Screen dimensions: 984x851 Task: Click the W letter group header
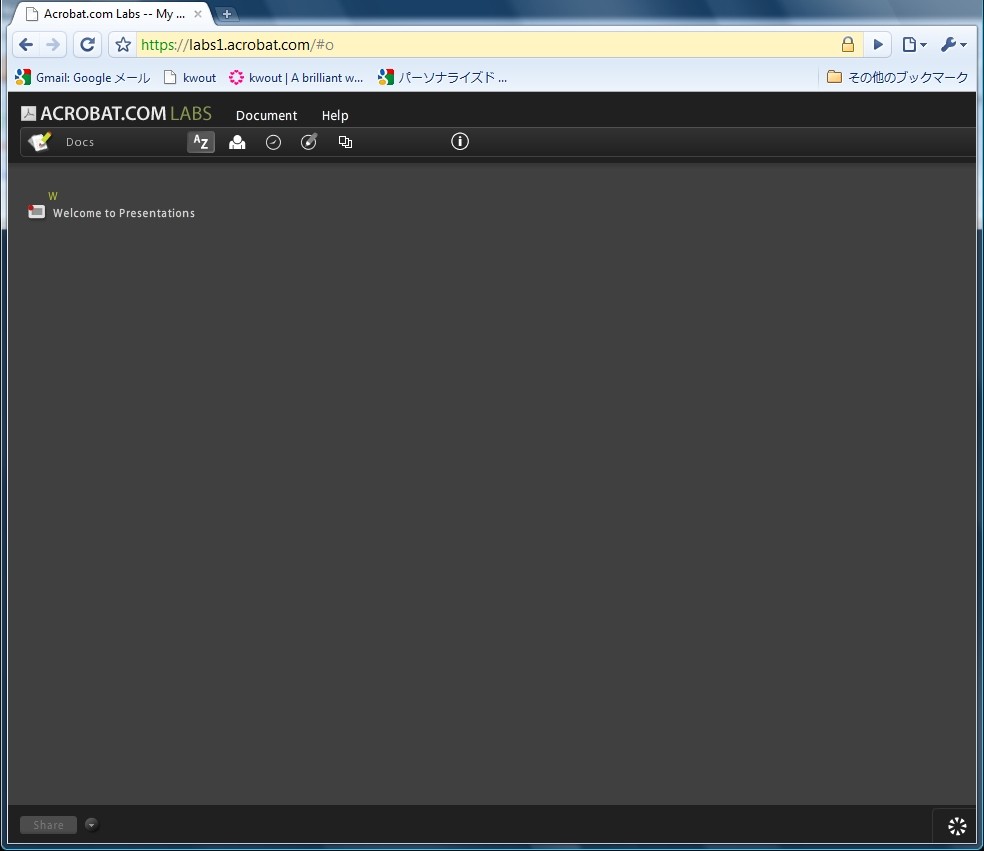coord(53,196)
